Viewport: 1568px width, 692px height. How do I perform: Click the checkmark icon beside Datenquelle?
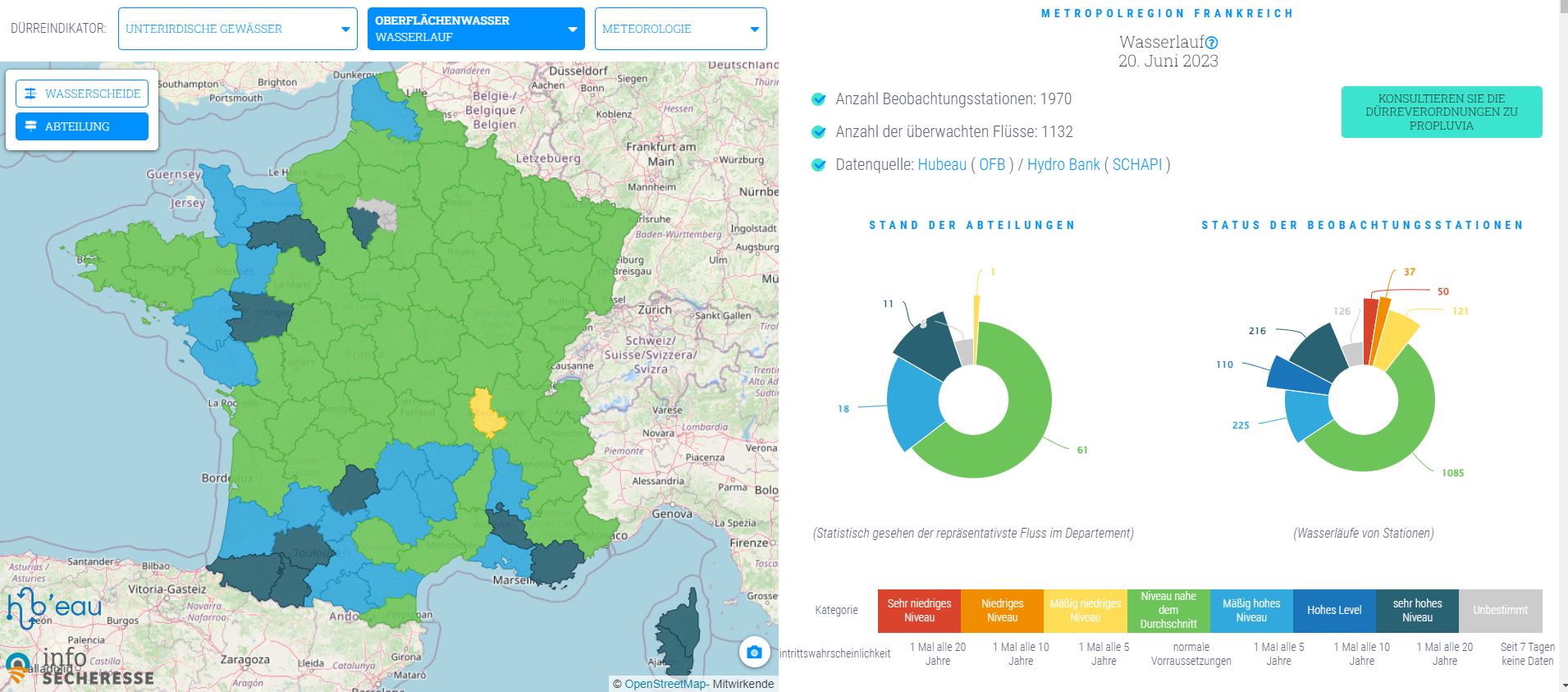[818, 165]
